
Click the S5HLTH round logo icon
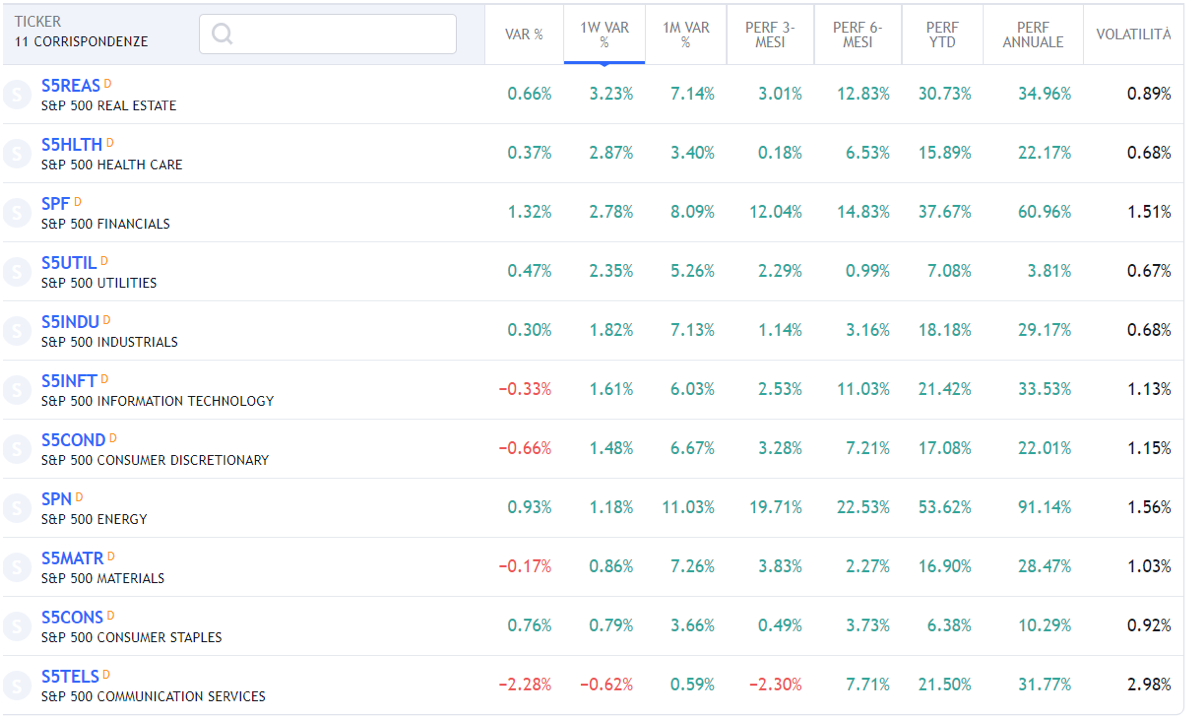tap(17, 154)
